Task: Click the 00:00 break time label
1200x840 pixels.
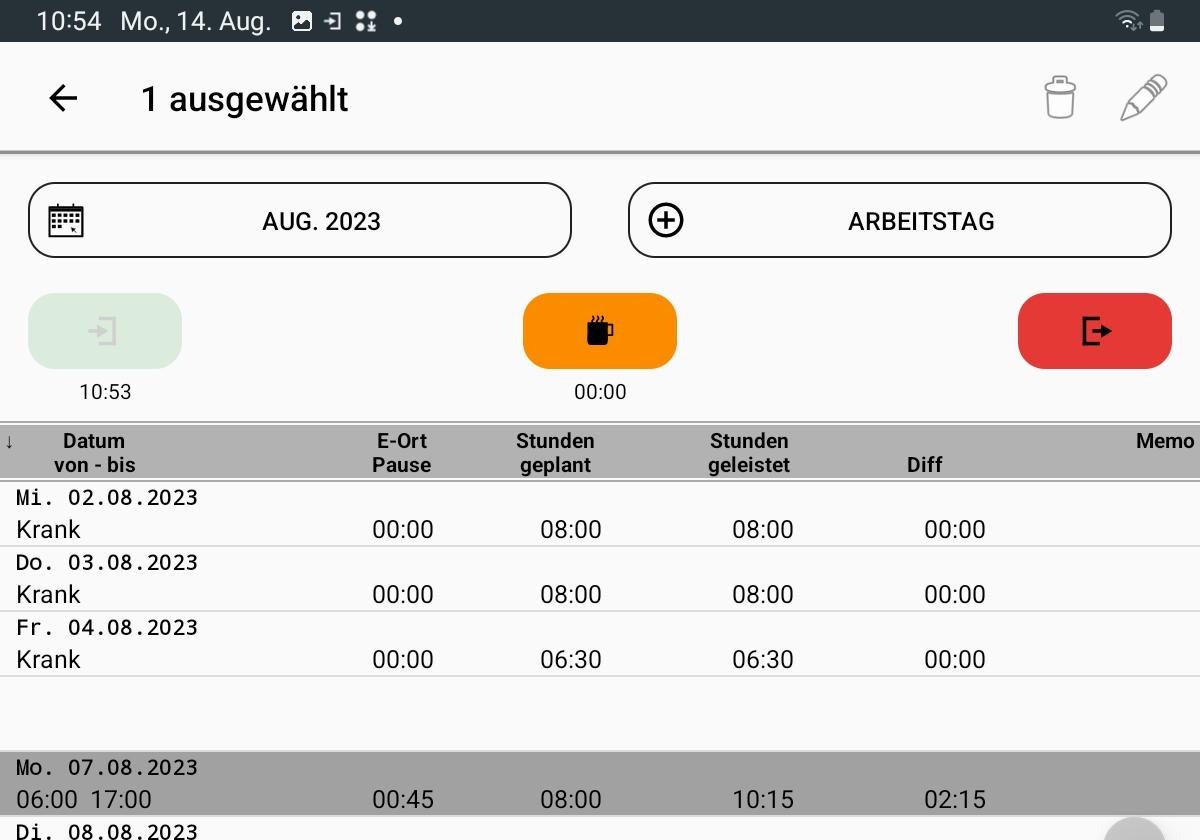Action: (x=600, y=392)
